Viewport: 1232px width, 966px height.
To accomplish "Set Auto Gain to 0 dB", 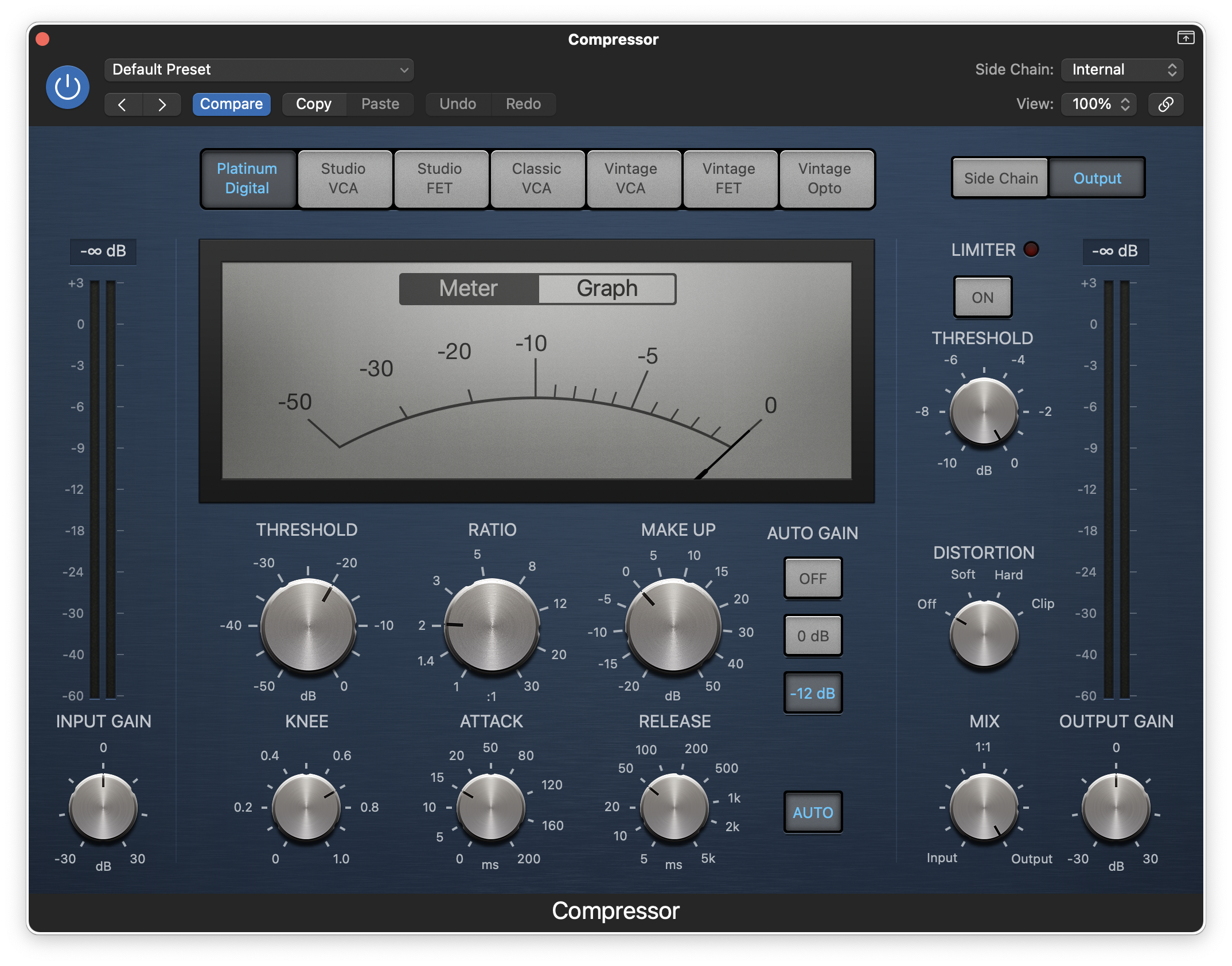I will point(813,636).
